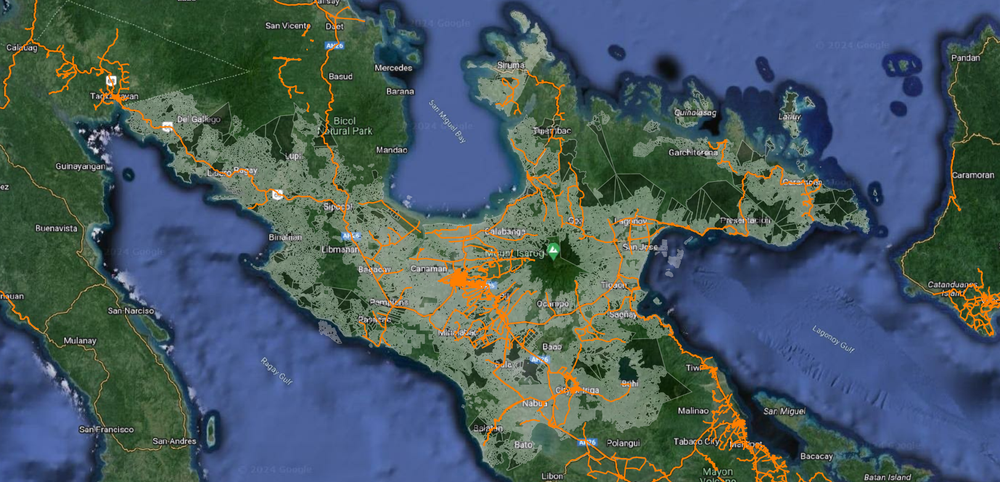The image size is (1000, 482).
Task: Select the Buhi town label
Action: point(629,384)
